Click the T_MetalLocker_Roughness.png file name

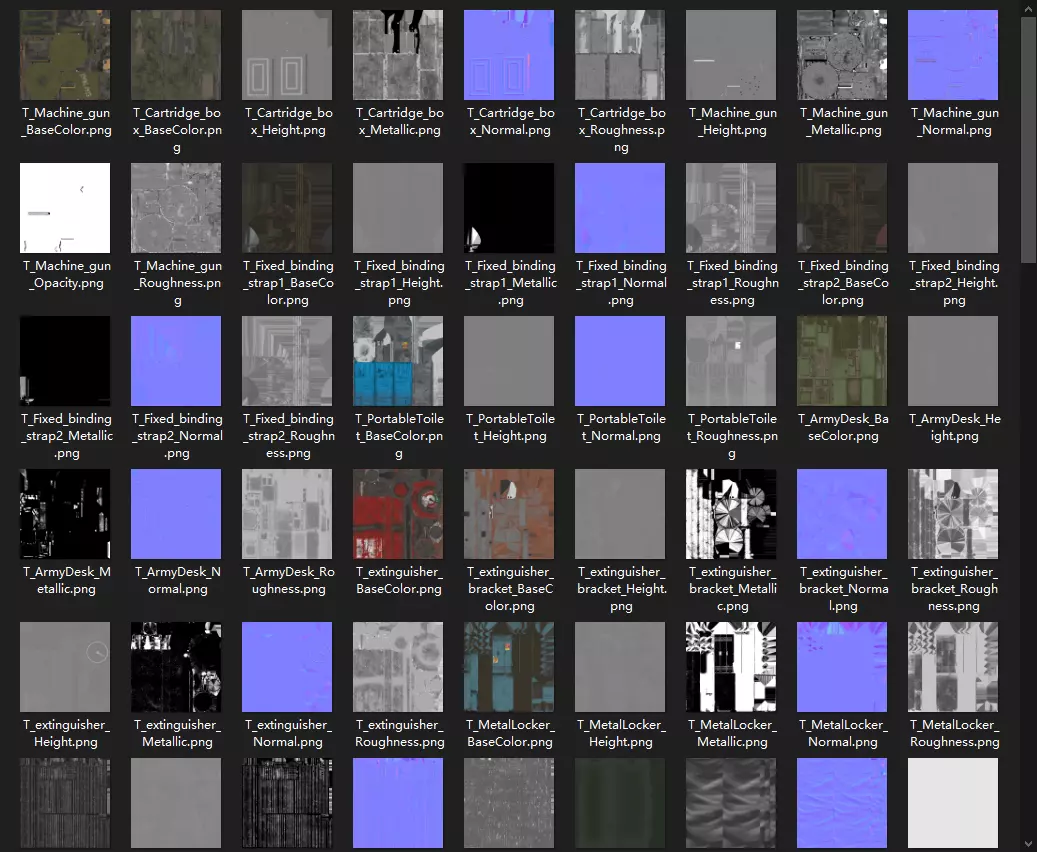(x=954, y=733)
